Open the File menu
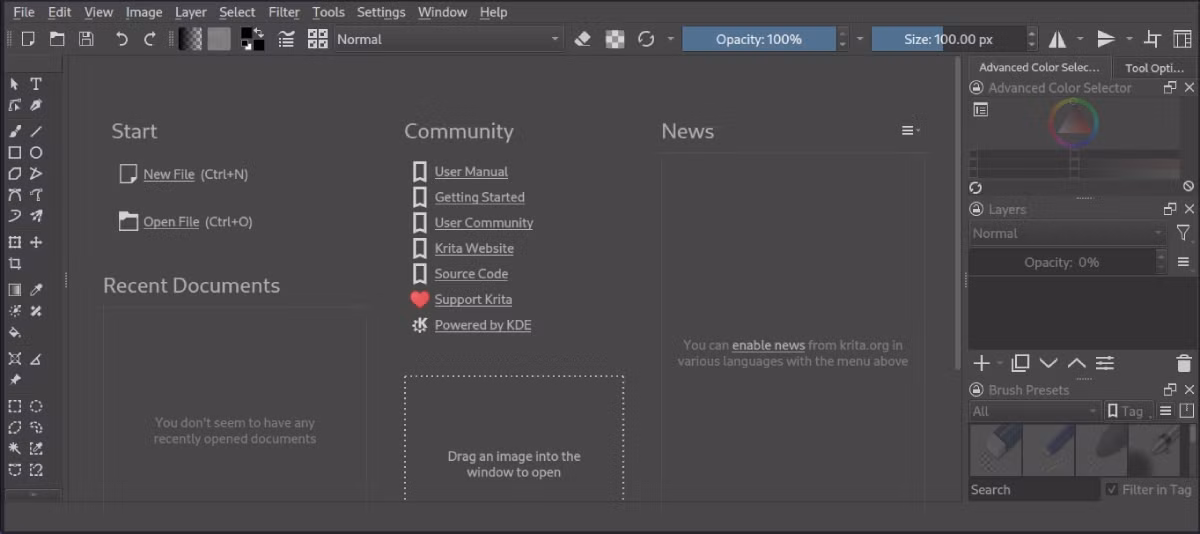 [x=24, y=12]
